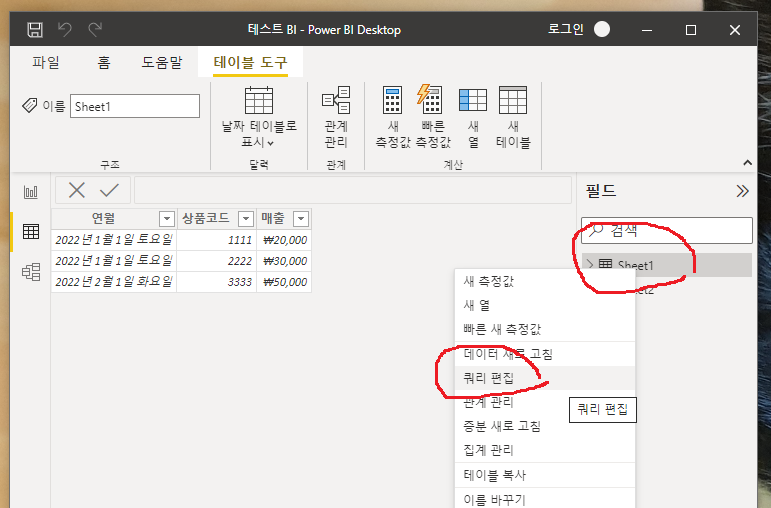Screen dimensions: 771x508
Task: Maximize the Power BI Desktop window
Action: (x=691, y=30)
